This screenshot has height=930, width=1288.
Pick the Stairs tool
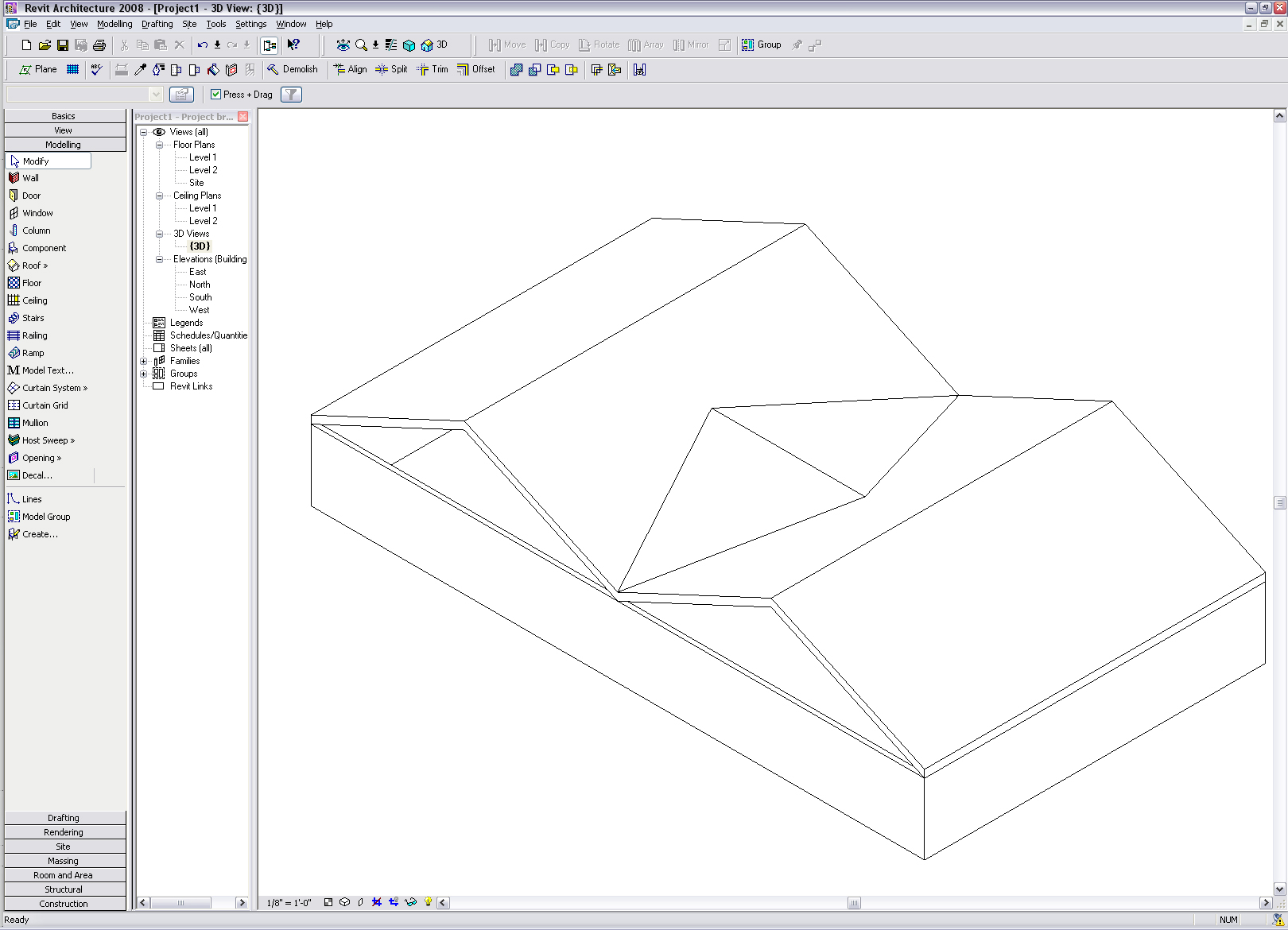click(x=33, y=318)
